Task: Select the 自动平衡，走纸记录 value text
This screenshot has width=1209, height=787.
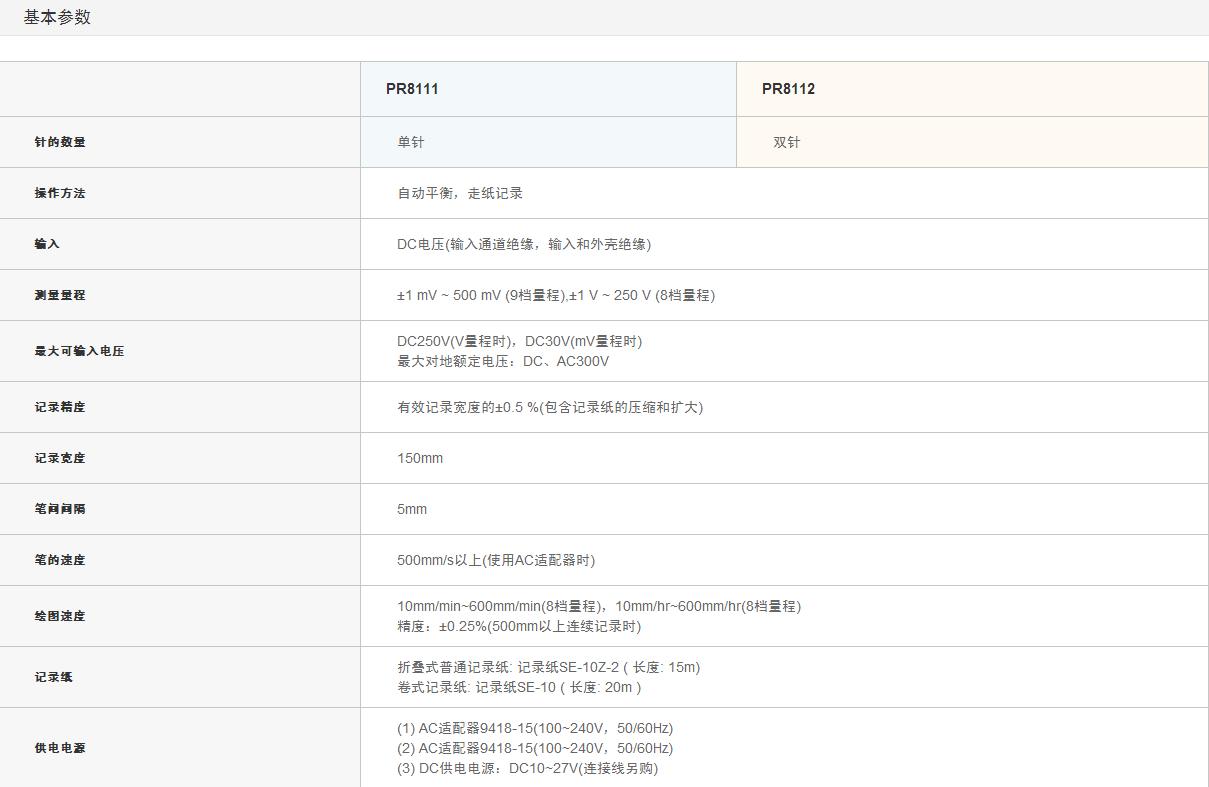Action: click(x=460, y=193)
